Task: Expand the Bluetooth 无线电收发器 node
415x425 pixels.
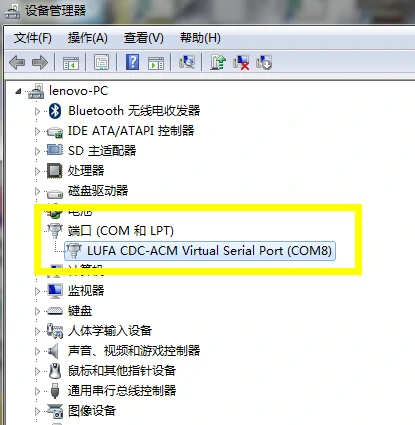Action: pyautogui.click(x=37, y=111)
